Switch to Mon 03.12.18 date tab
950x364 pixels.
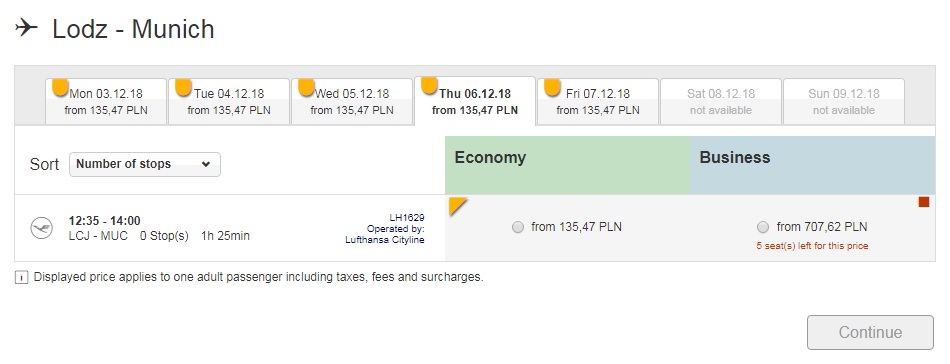106,101
